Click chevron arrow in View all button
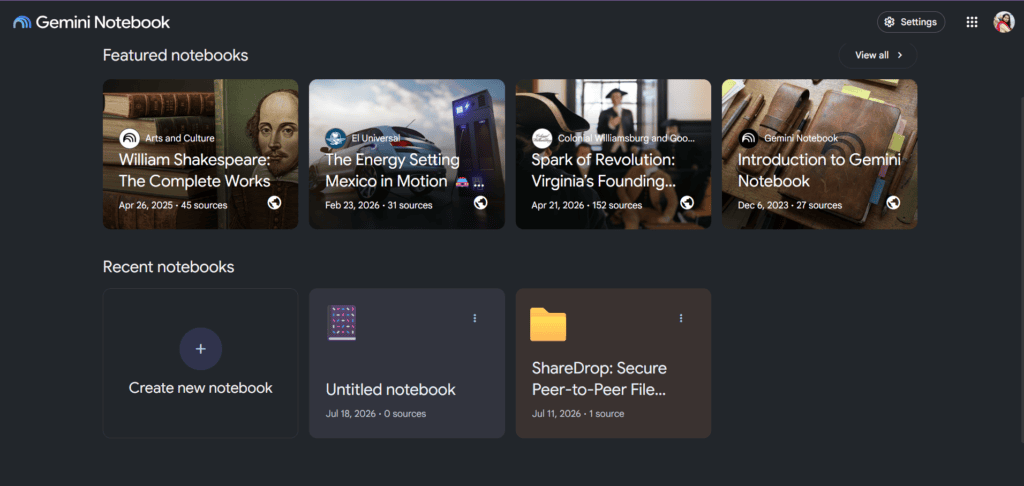1024x486 pixels. click(900, 55)
